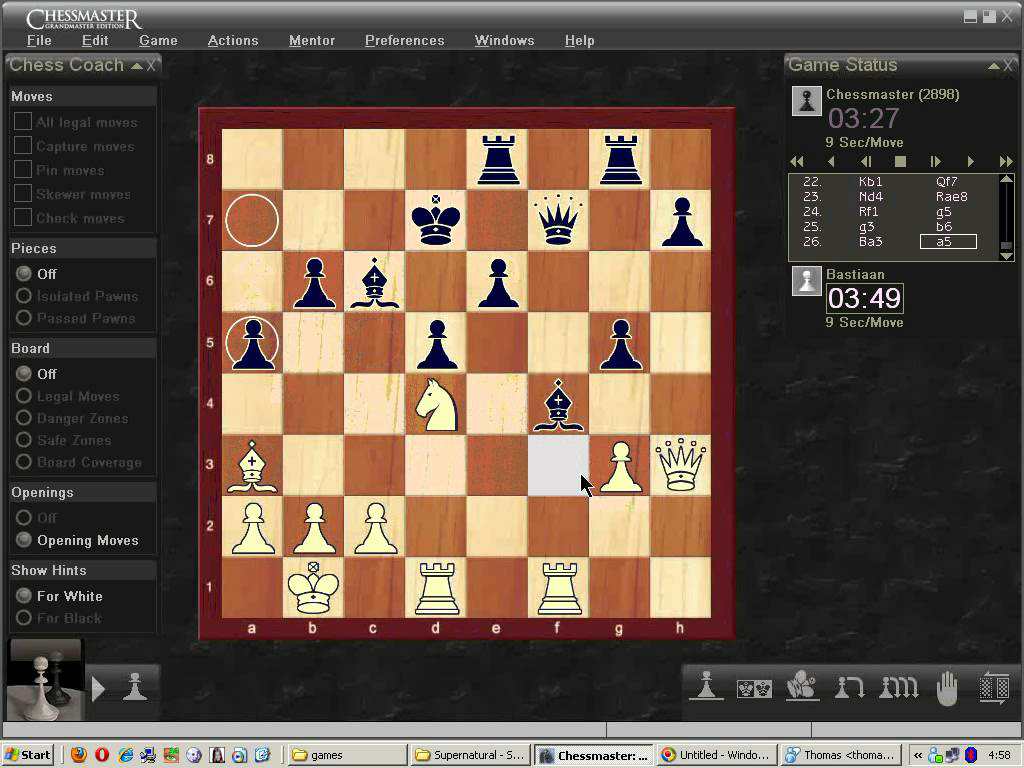Step back one move in history
Image resolution: width=1024 pixels, height=768 pixels.
pyautogui.click(x=831, y=161)
